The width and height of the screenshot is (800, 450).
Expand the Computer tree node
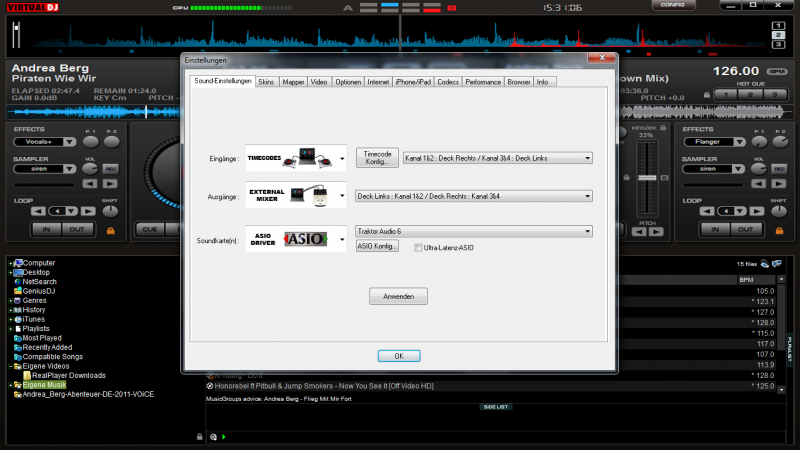pos(10,263)
